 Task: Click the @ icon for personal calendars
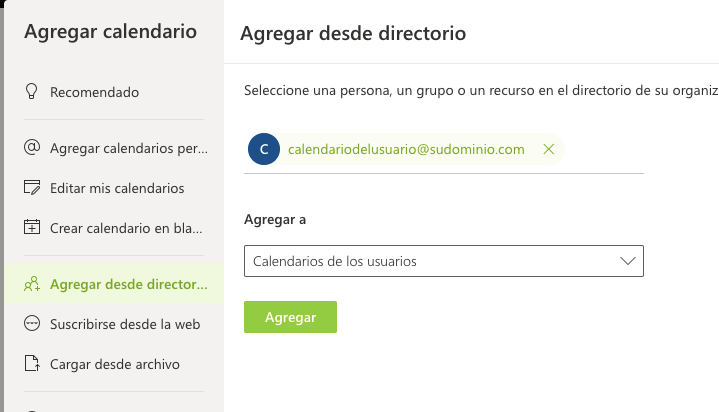pyautogui.click(x=32, y=147)
